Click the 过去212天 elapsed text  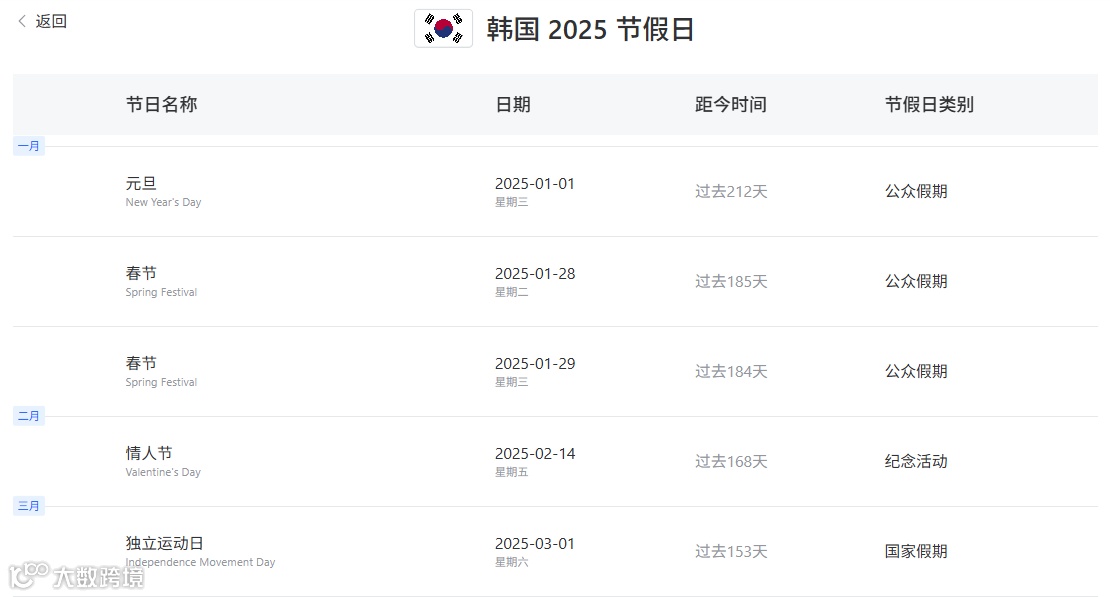coord(731,191)
